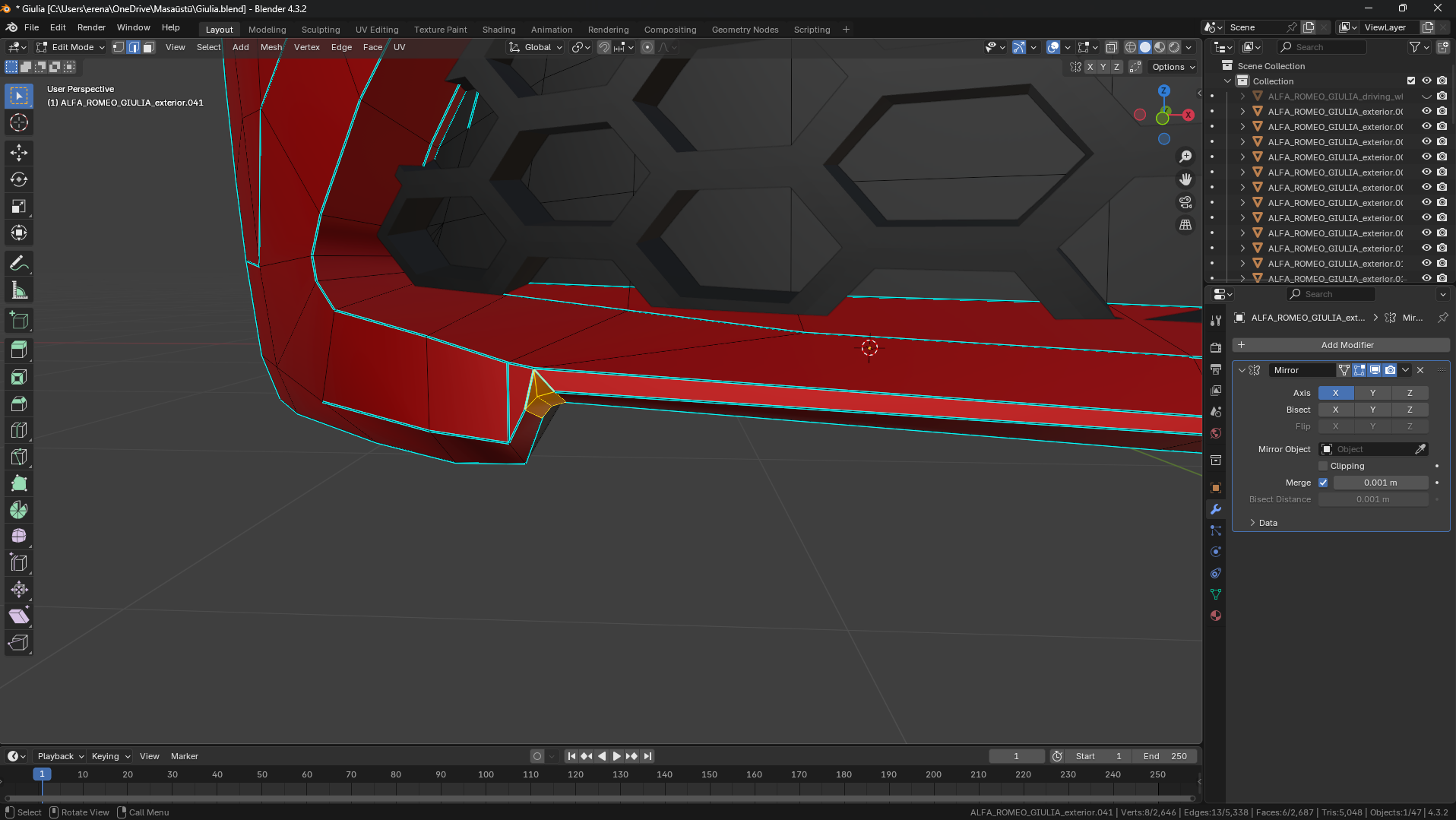Switch to the UV Editing workspace tab
The width and height of the screenshot is (1456, 820).
point(377,30)
